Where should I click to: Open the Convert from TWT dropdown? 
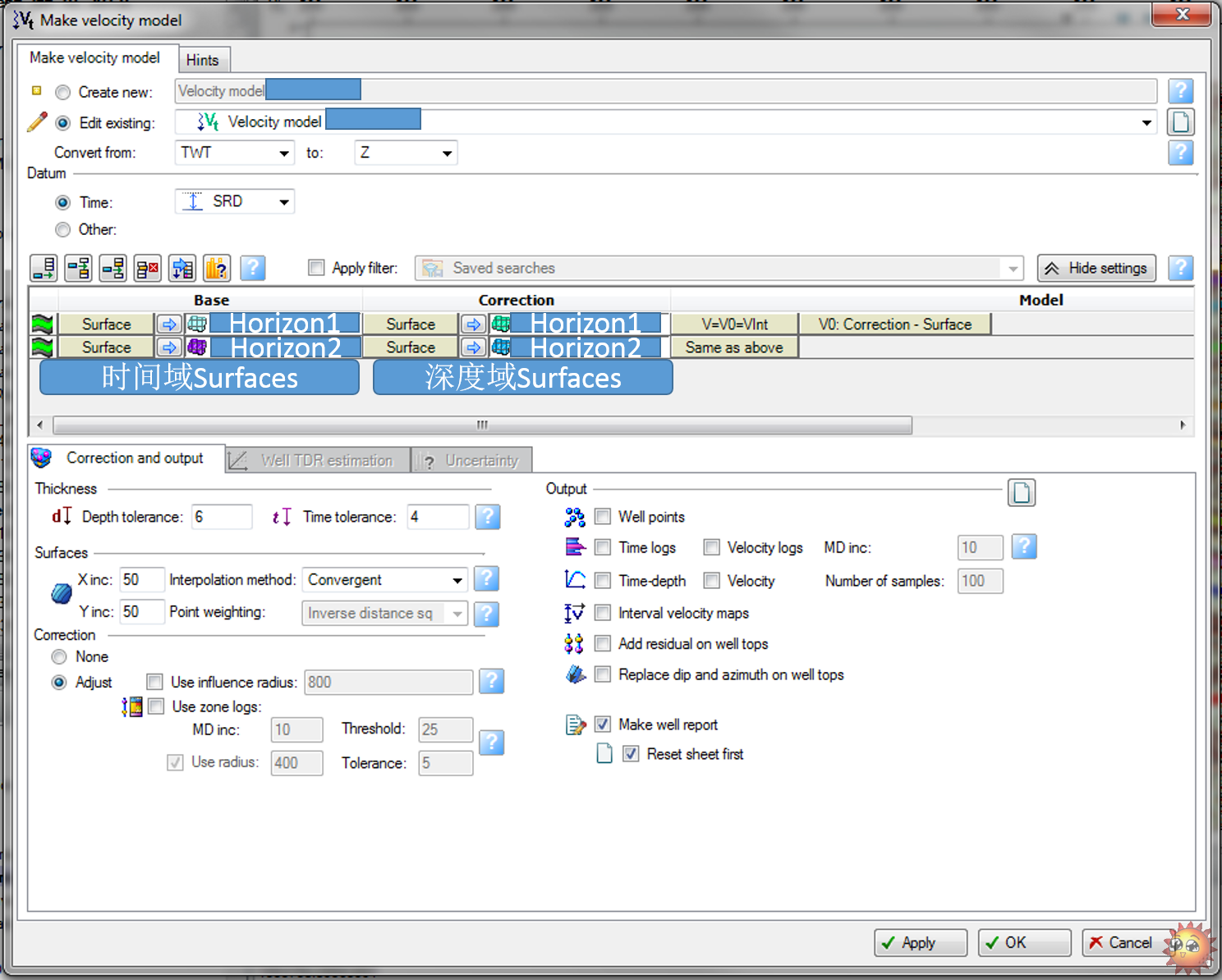283,153
